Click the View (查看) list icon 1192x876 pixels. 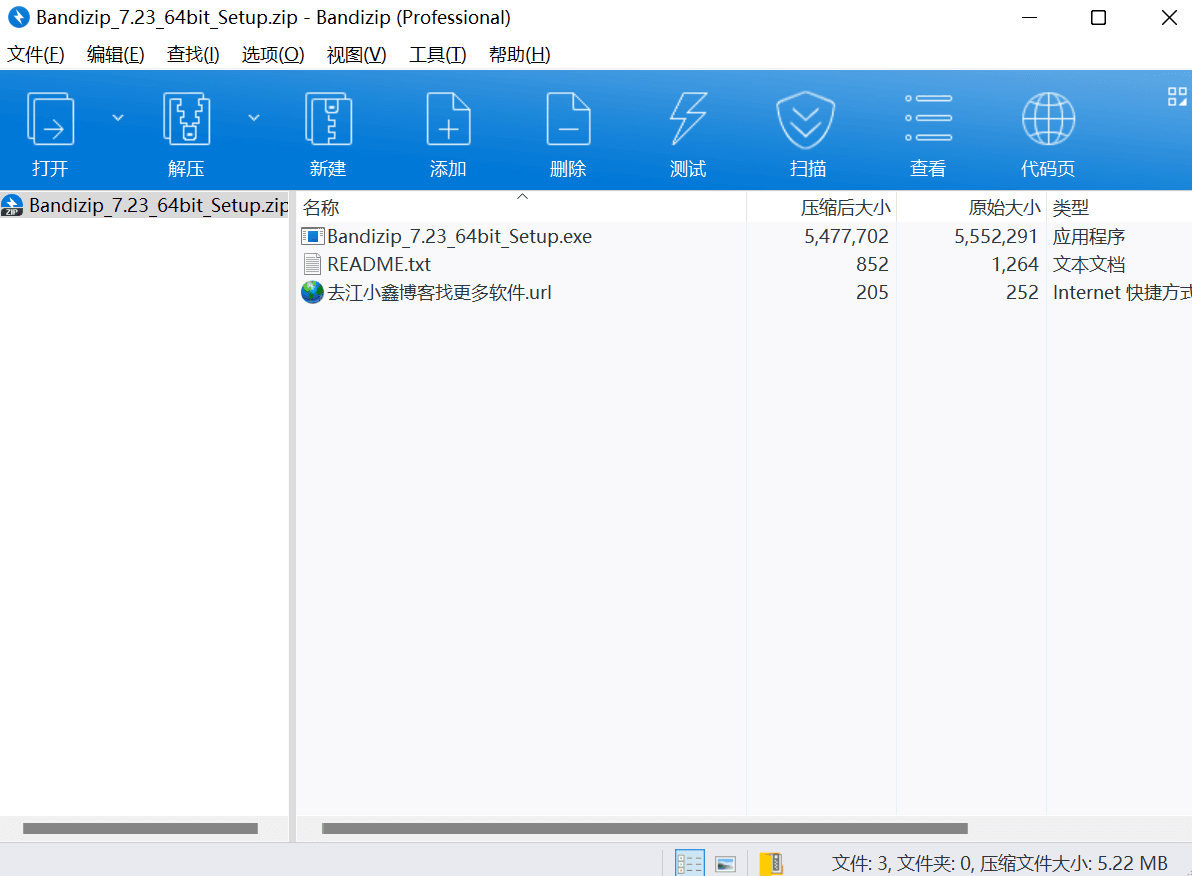928,118
